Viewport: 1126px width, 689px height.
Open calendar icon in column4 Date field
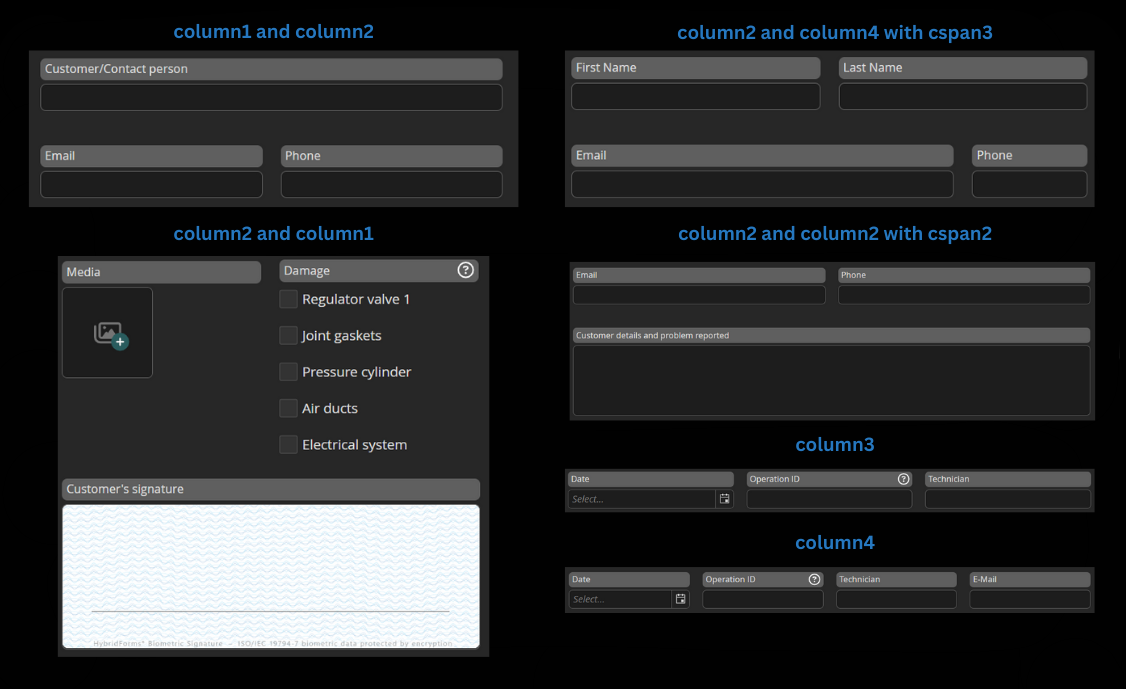tap(681, 599)
